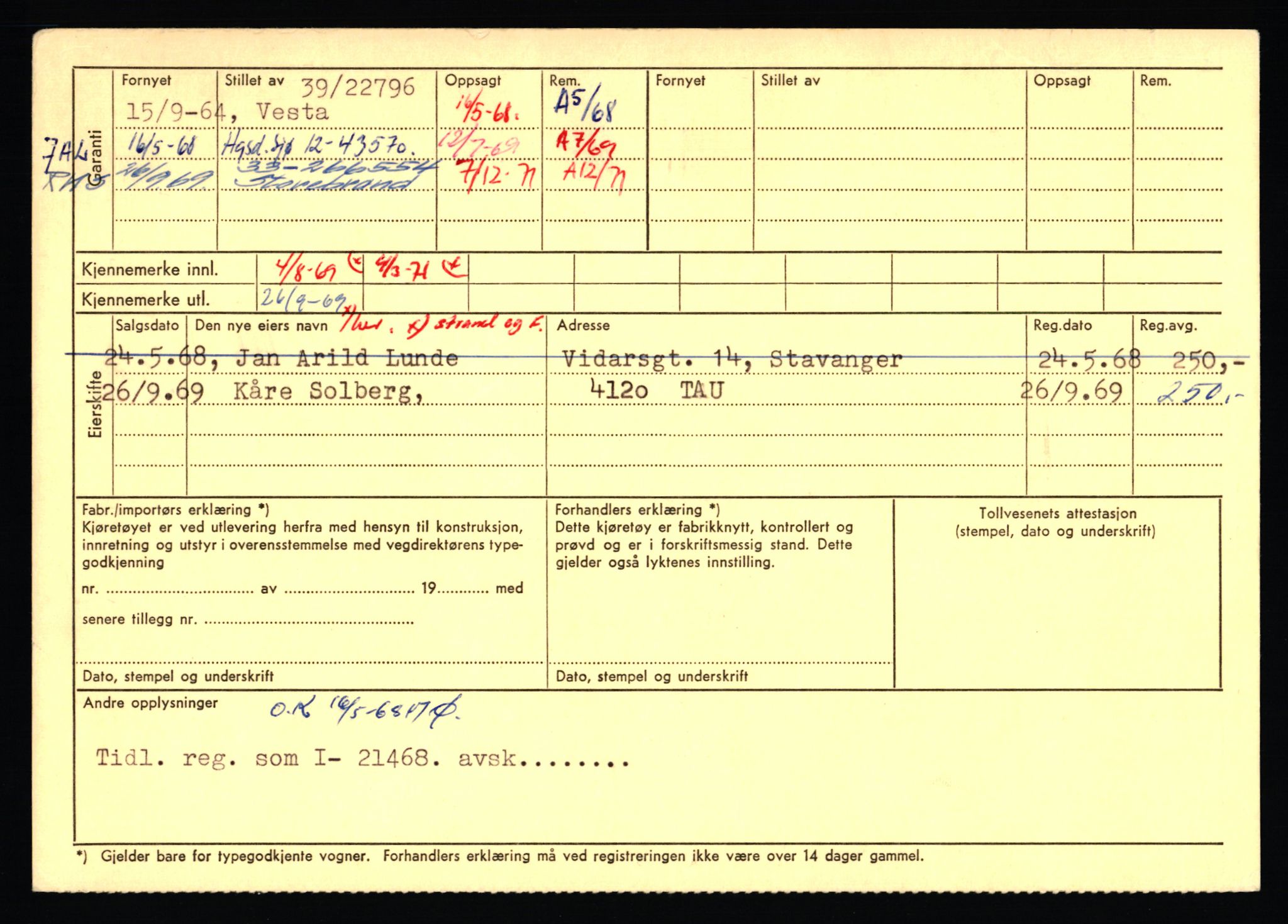Click the 'Forhandlers erklæring' heading
The image size is (1288, 924).
pyautogui.click(x=637, y=509)
